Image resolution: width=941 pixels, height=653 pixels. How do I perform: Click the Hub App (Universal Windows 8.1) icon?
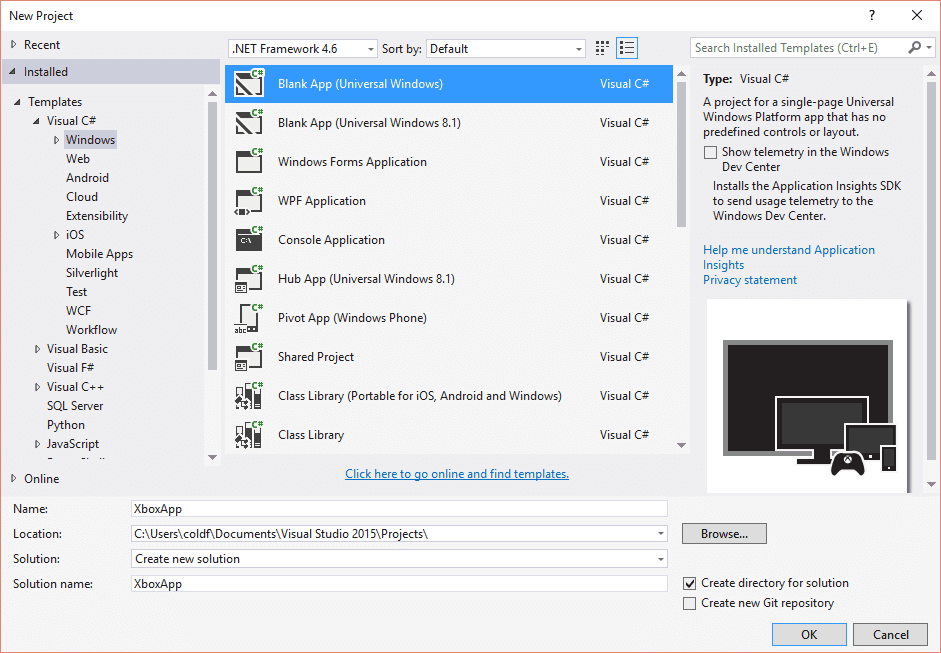249,278
